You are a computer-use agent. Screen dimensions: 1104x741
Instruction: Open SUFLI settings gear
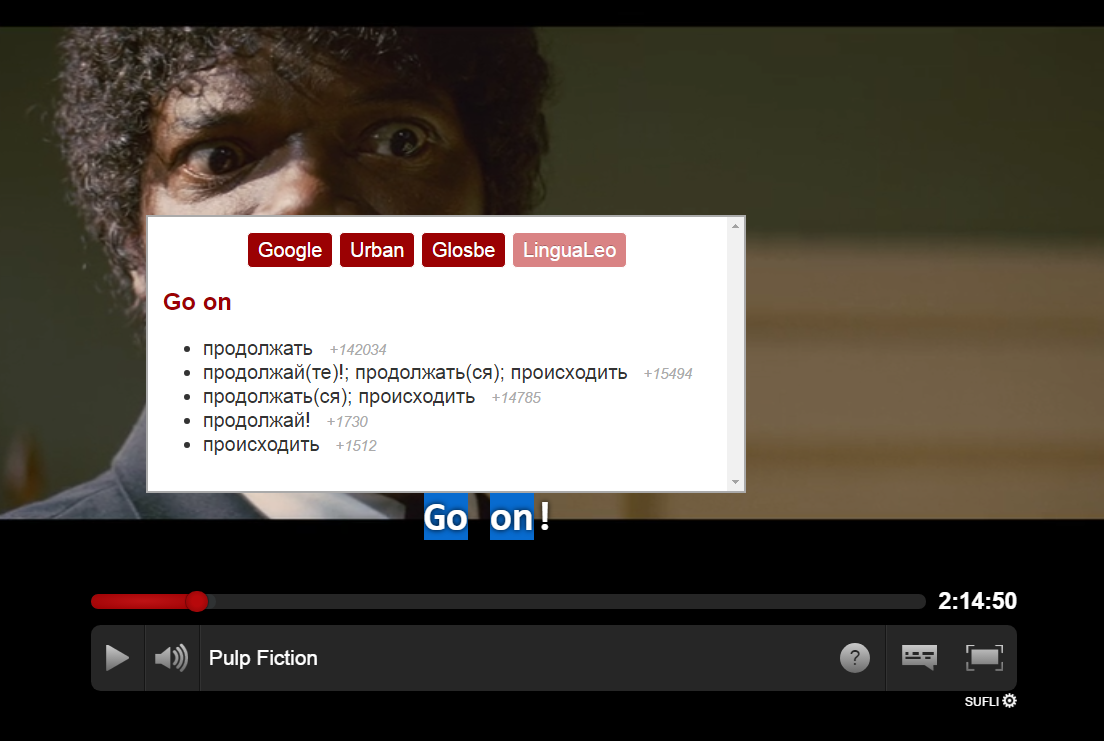[x=1010, y=701]
